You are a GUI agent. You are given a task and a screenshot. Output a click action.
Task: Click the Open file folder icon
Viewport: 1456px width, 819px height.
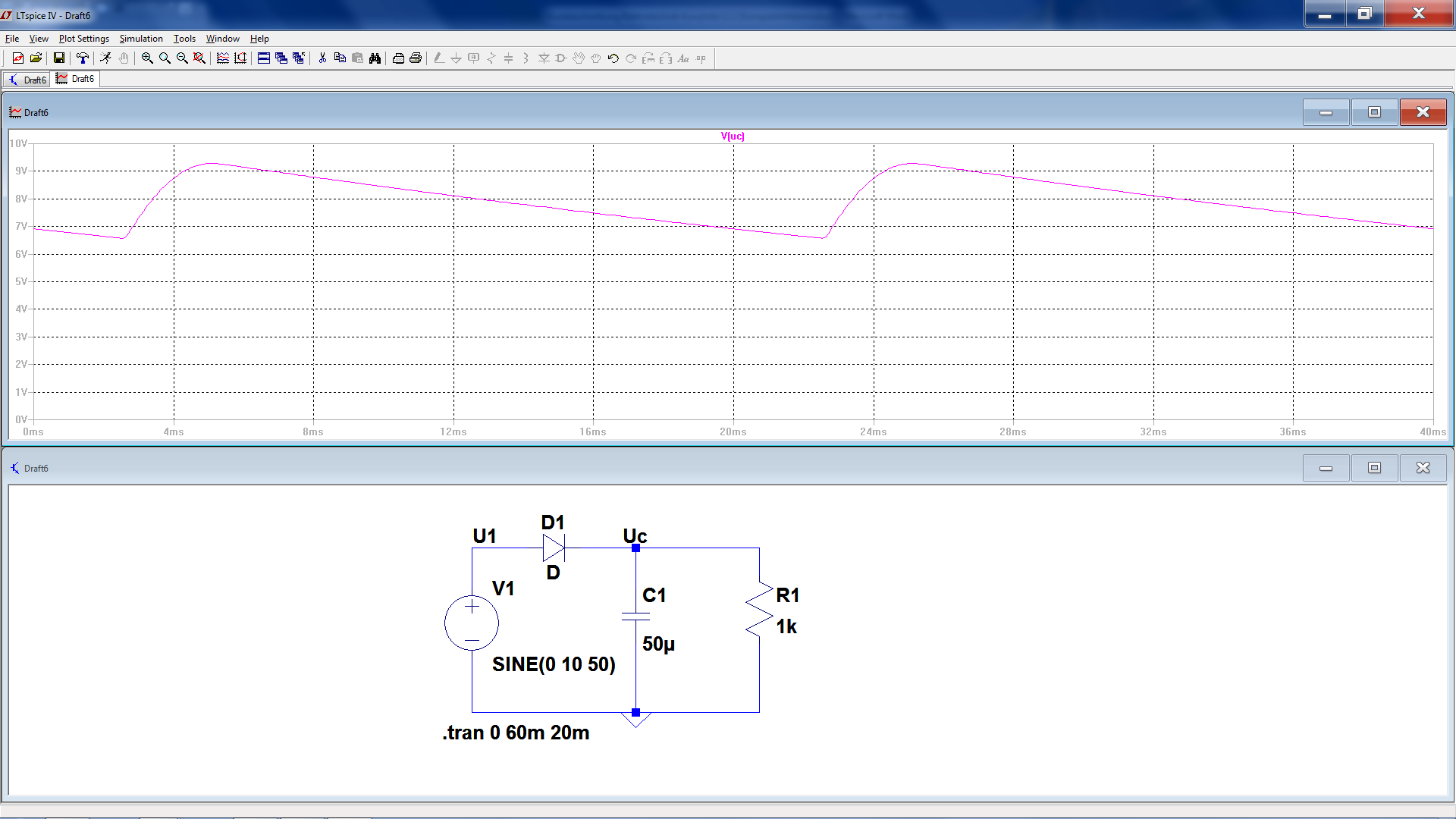point(36,58)
